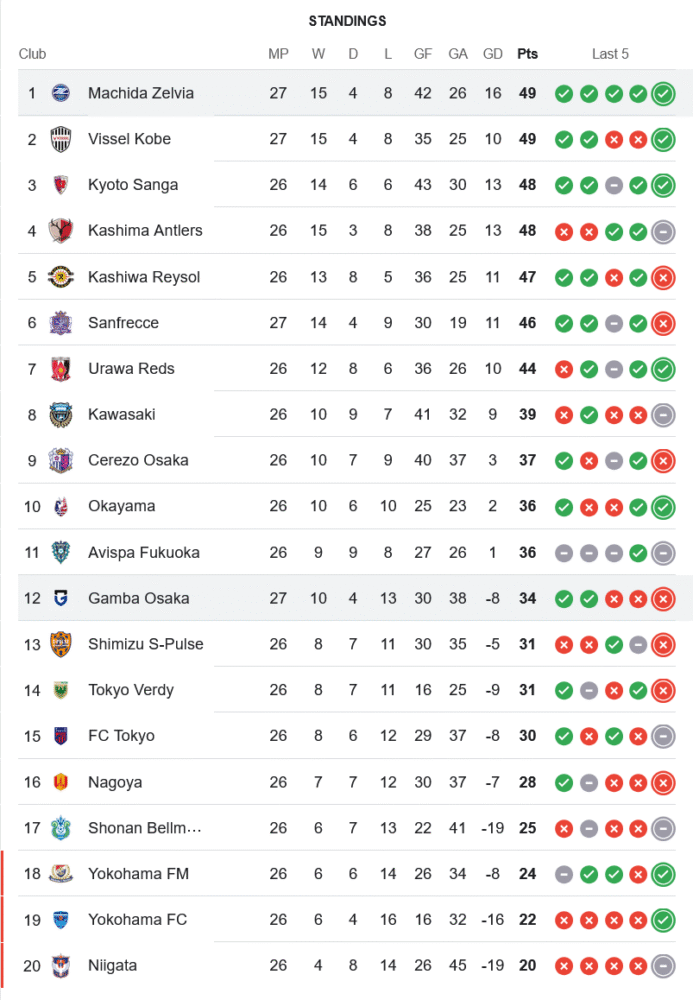Open the Kyoto Sanga team link
Image resolution: width=693 pixels, height=1000 pixels.
point(133,185)
